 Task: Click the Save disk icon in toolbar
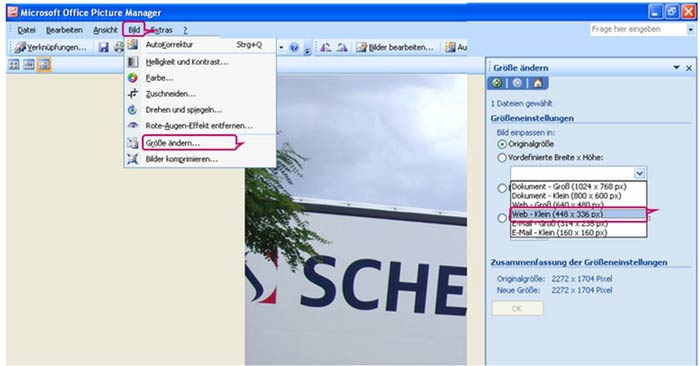(104, 47)
